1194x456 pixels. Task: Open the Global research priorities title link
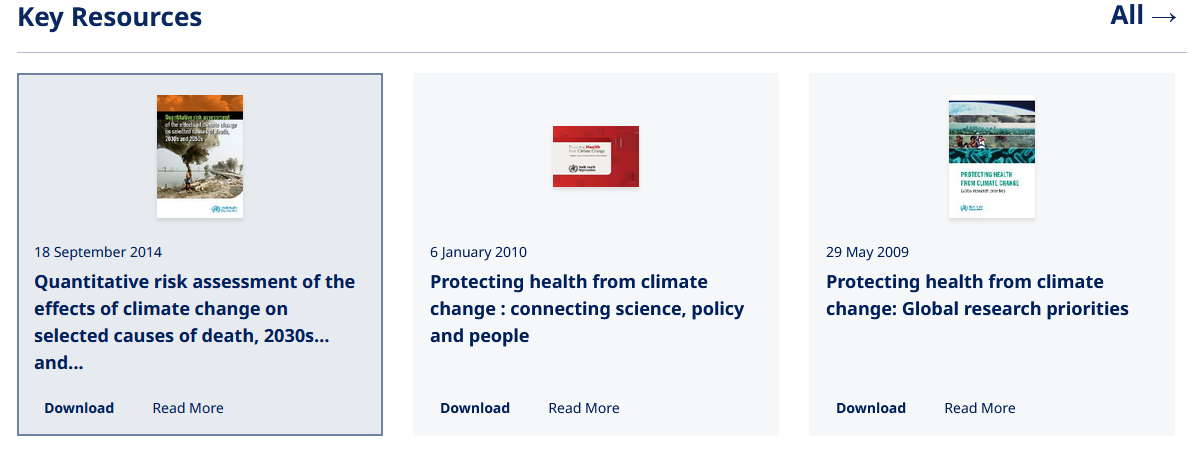click(977, 295)
